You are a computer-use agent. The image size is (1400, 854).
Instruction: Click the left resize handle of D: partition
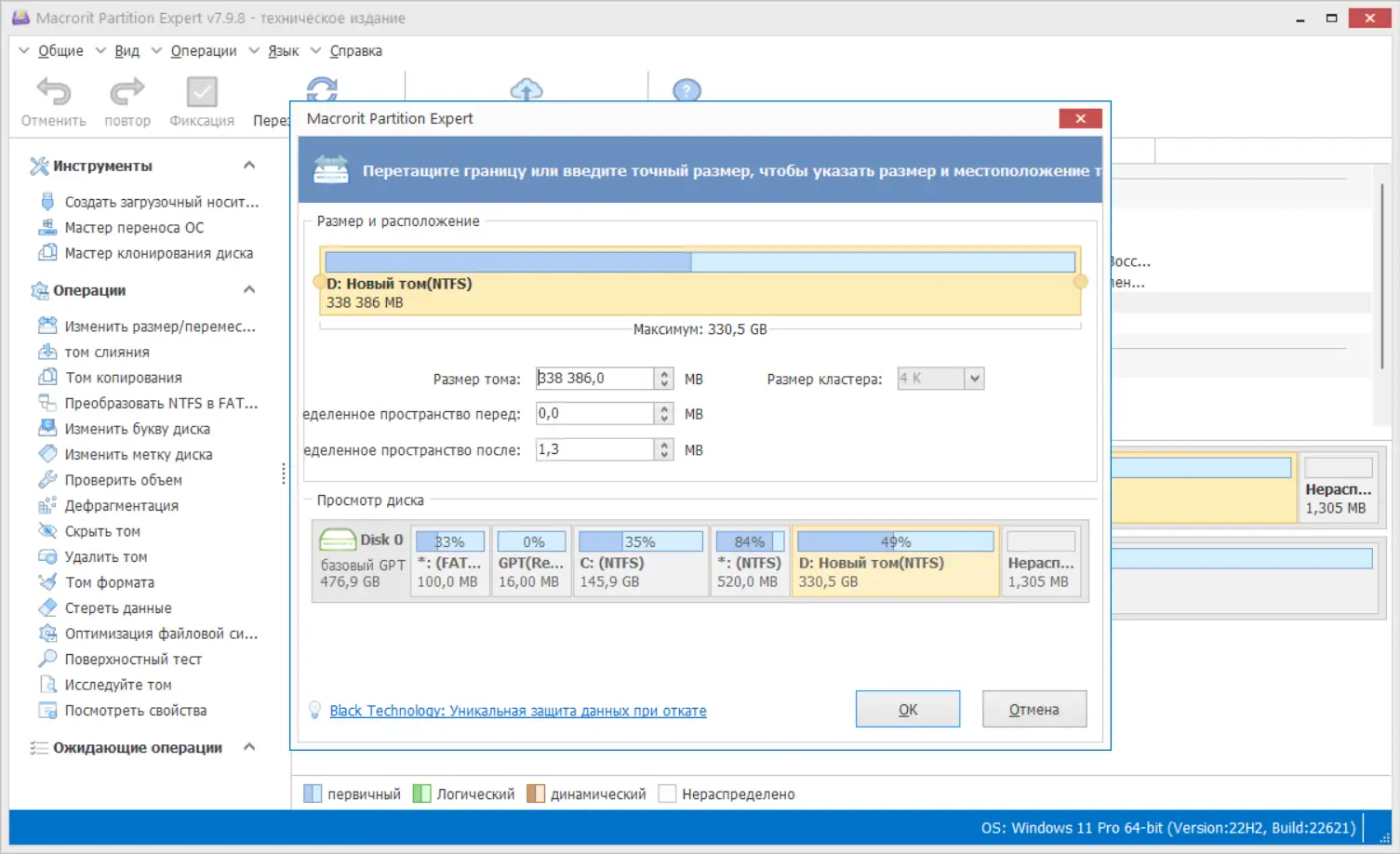320,282
